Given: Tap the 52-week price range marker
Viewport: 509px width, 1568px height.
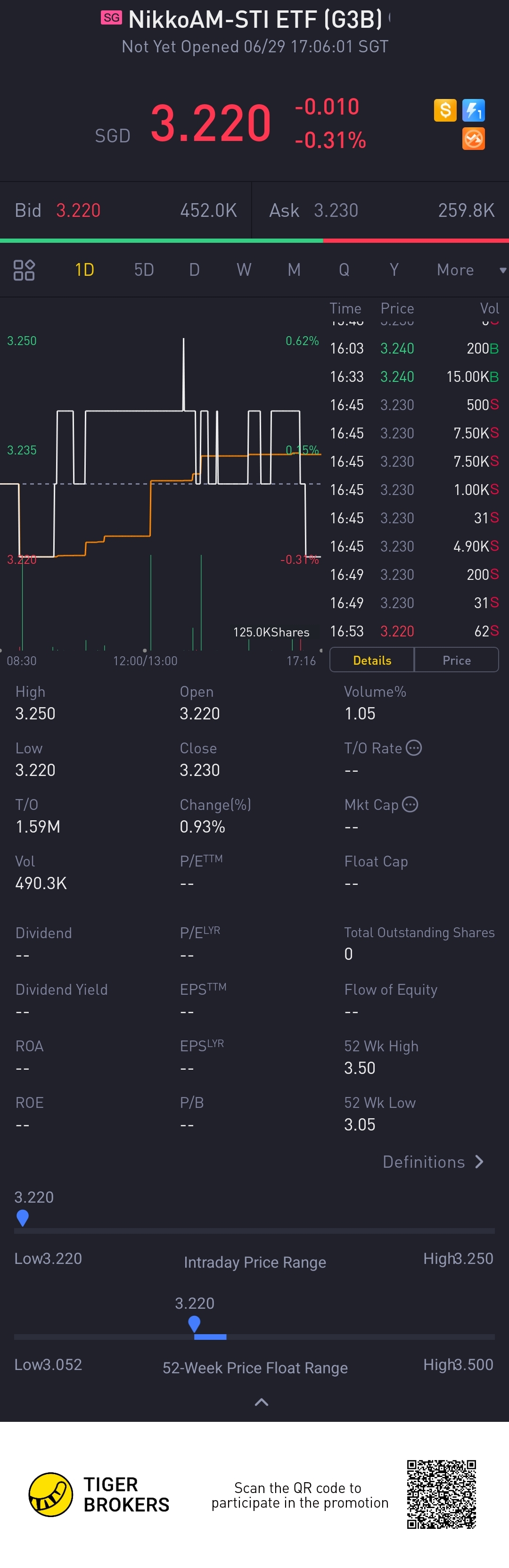Looking at the screenshot, I should [x=194, y=1323].
